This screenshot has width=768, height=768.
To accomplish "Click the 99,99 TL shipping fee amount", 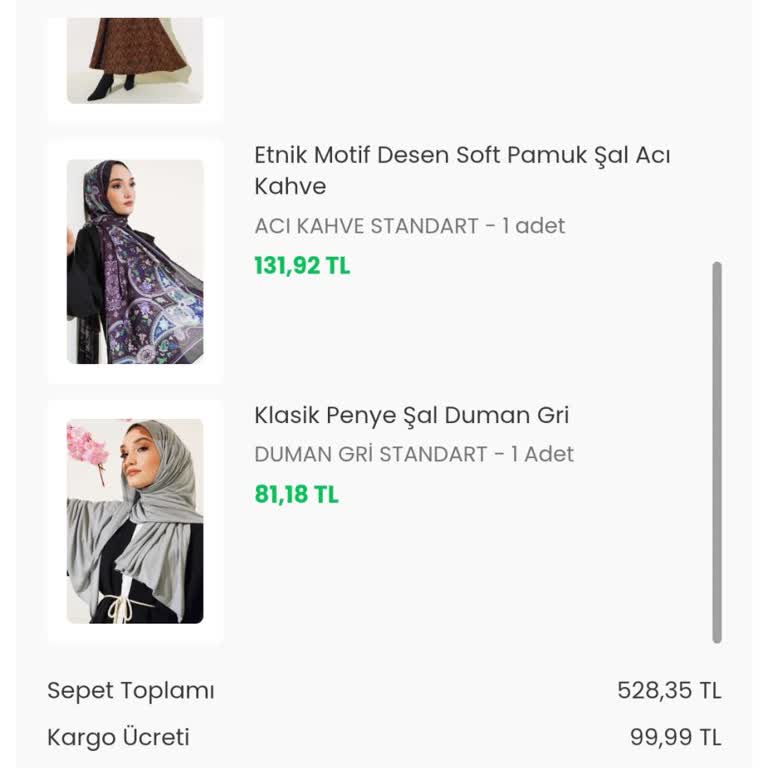I will click(x=675, y=738).
